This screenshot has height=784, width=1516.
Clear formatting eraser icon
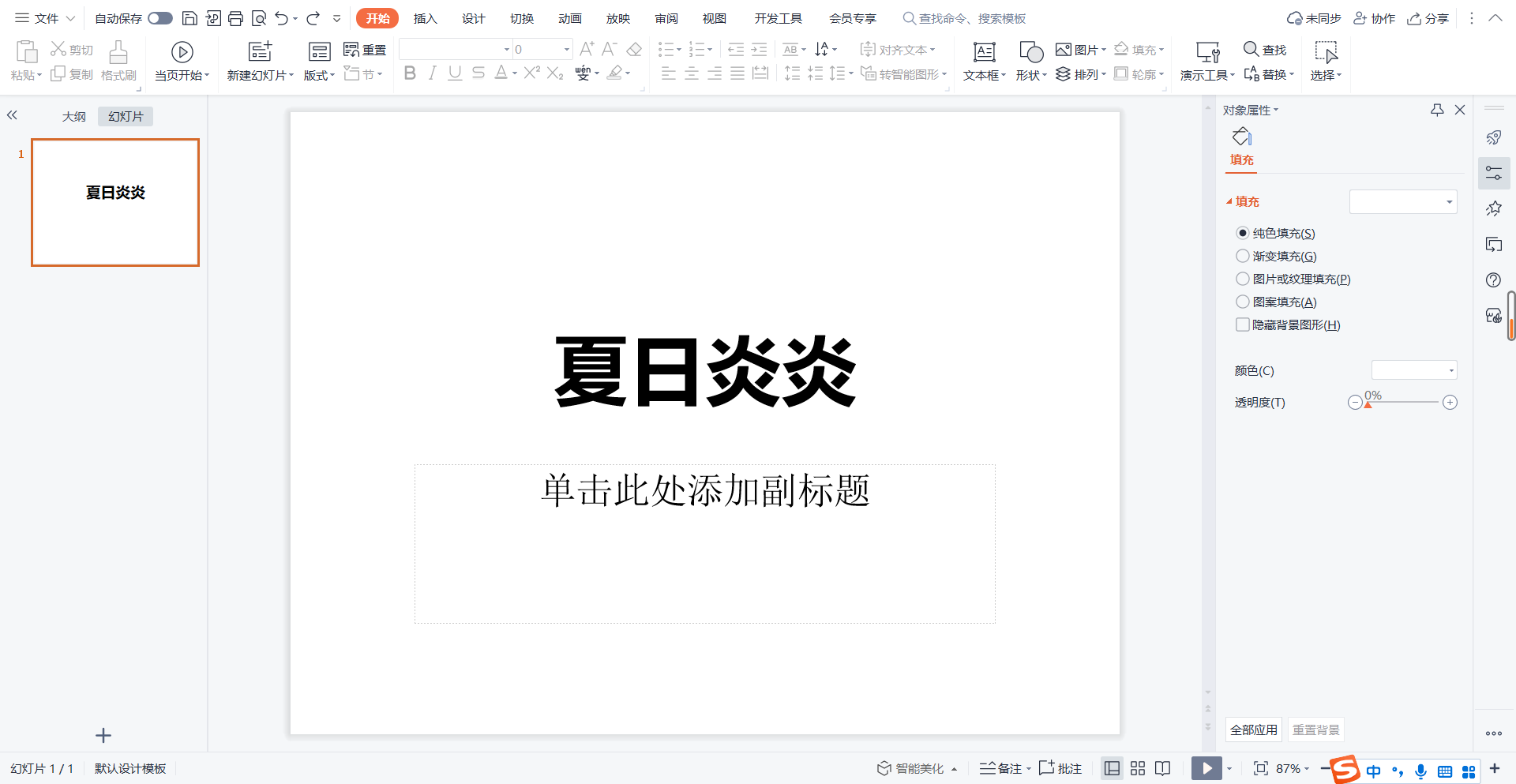(634, 50)
